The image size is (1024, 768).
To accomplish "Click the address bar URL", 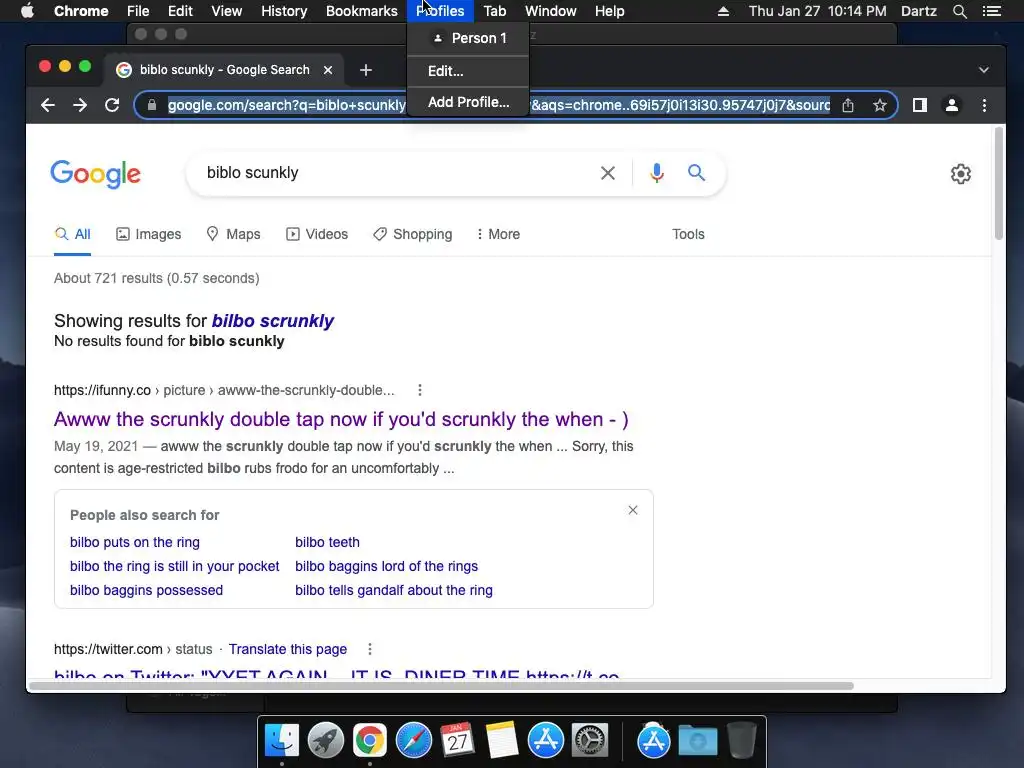I will coord(498,105).
